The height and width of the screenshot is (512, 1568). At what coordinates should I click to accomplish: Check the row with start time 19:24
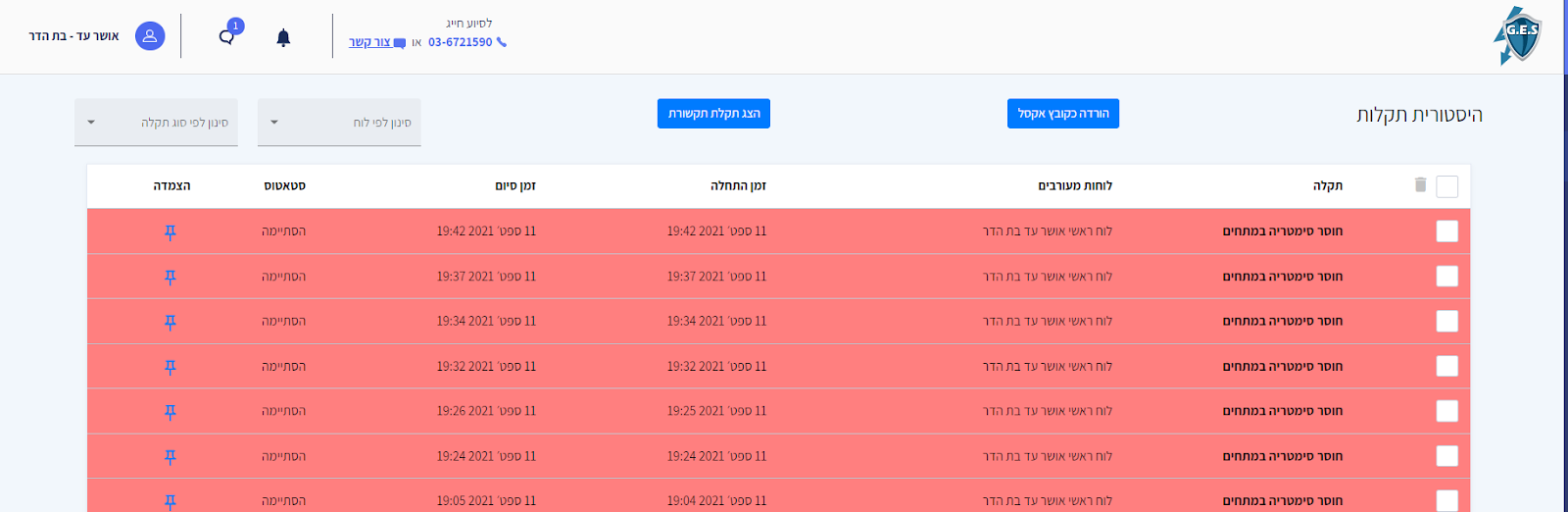click(x=1446, y=456)
